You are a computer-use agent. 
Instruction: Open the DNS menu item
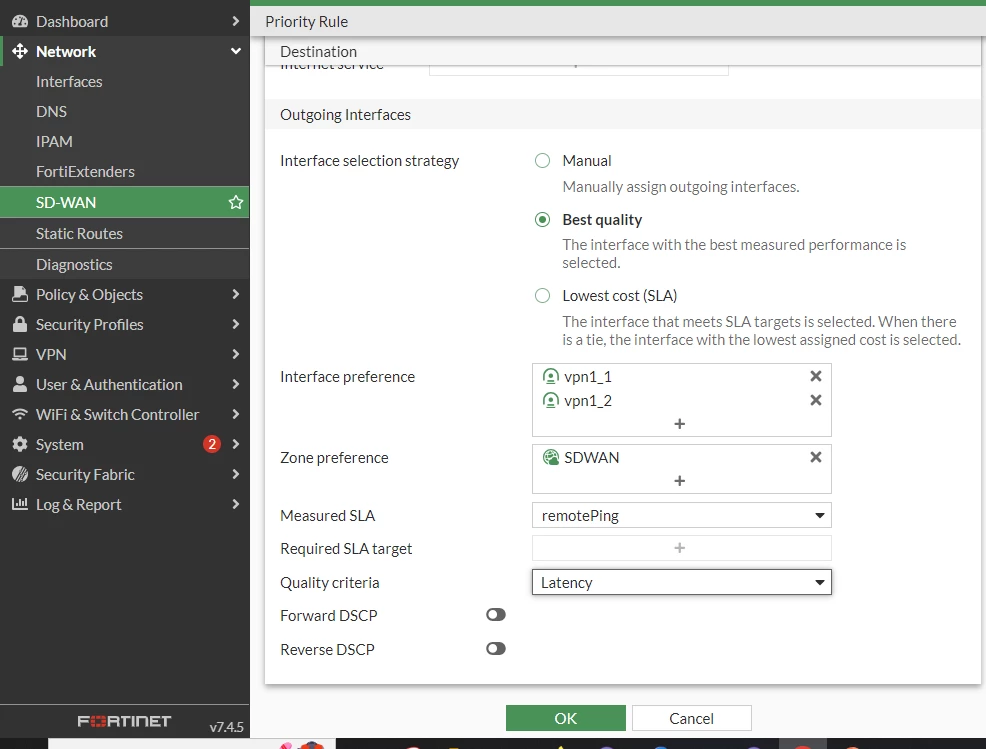(125, 112)
